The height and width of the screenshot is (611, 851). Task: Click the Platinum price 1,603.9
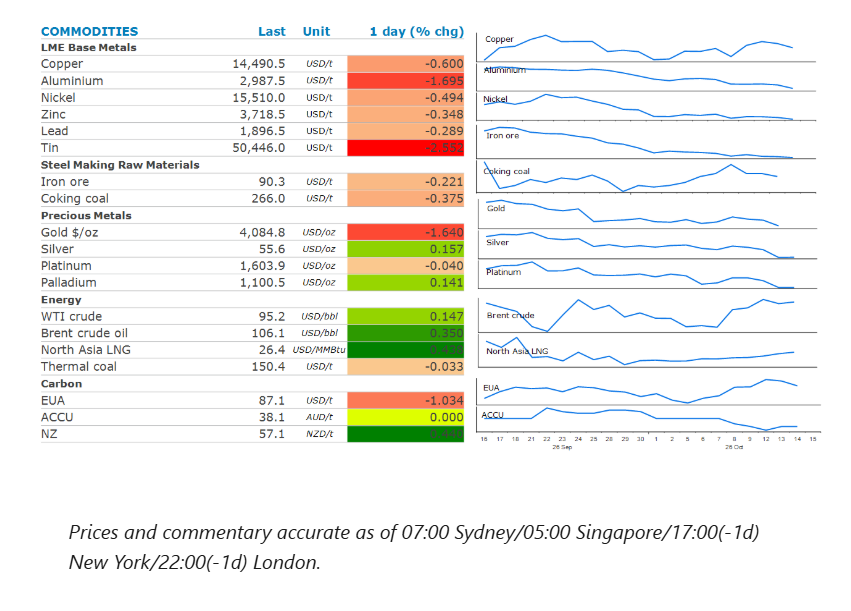(x=262, y=266)
